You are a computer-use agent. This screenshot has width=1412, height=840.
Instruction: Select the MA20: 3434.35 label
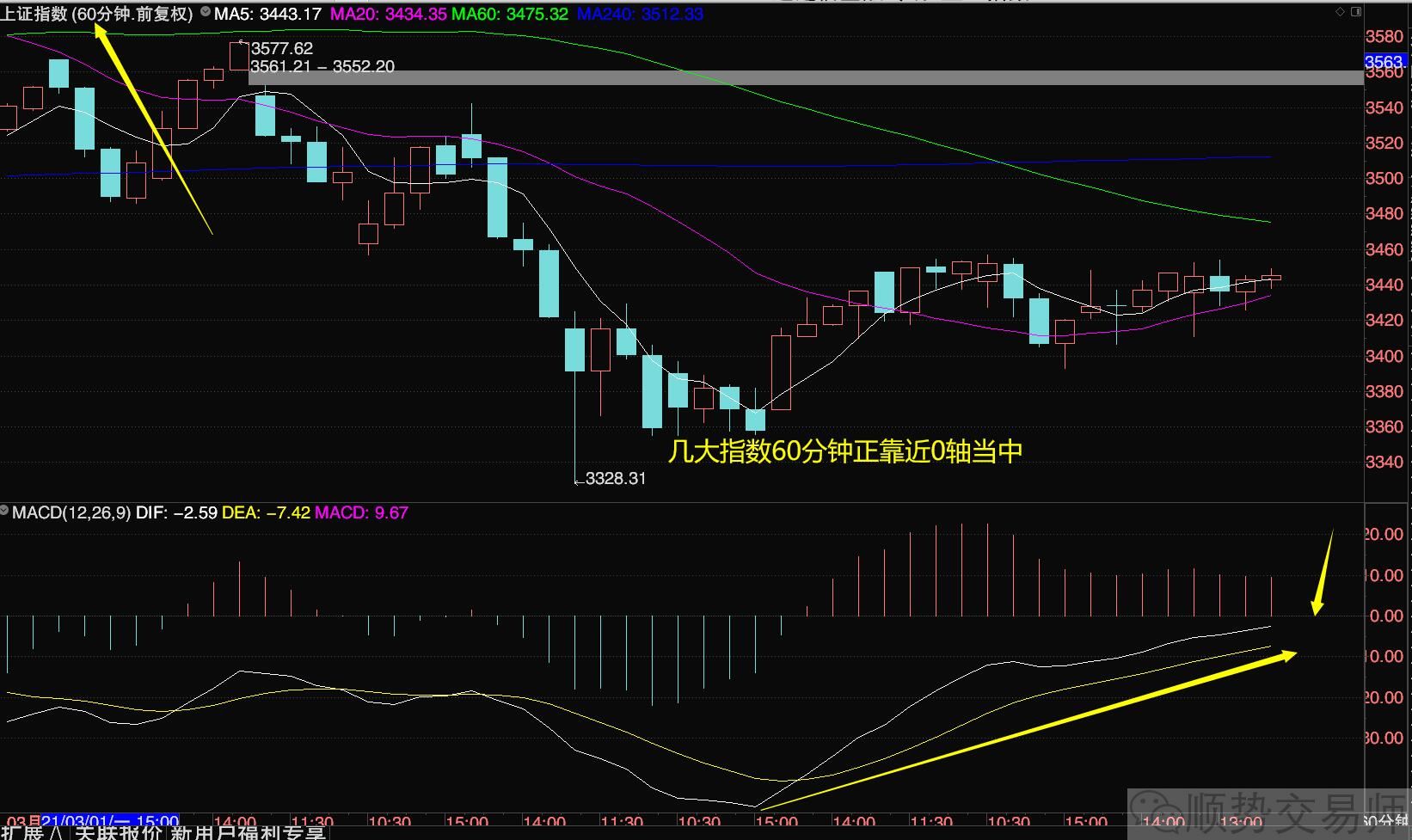389,14
